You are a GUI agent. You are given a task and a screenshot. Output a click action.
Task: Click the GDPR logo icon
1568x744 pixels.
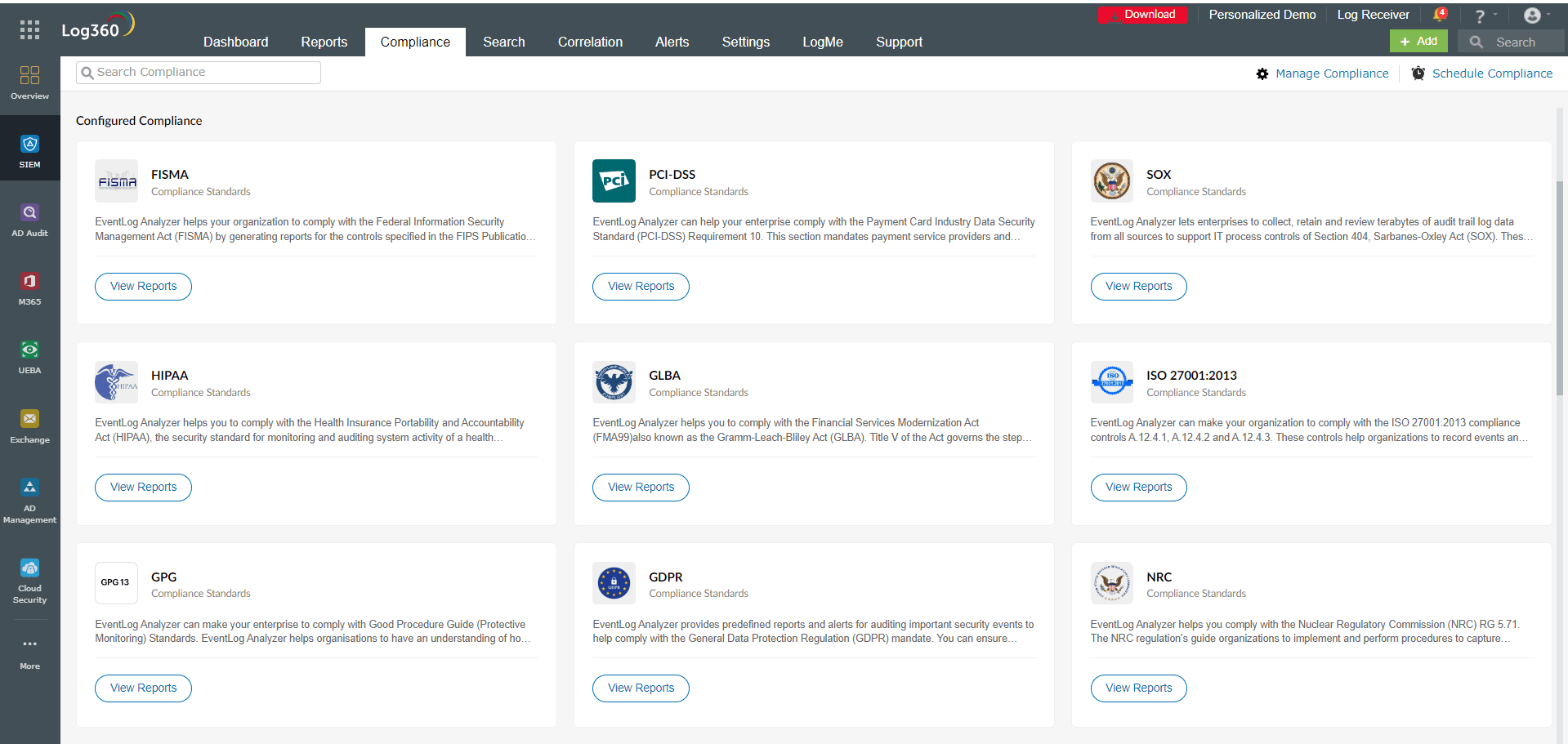pyautogui.click(x=614, y=582)
